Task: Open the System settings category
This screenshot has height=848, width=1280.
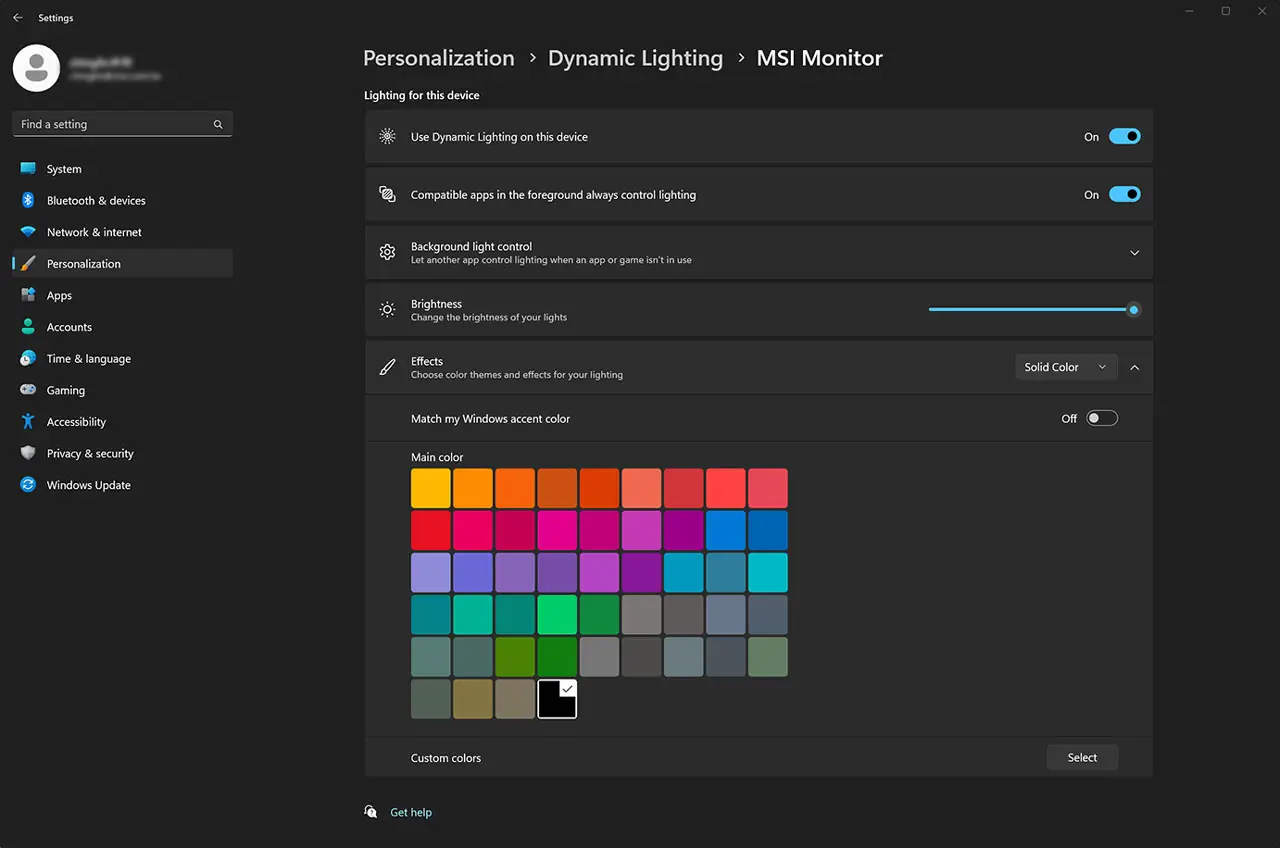Action: pos(64,169)
